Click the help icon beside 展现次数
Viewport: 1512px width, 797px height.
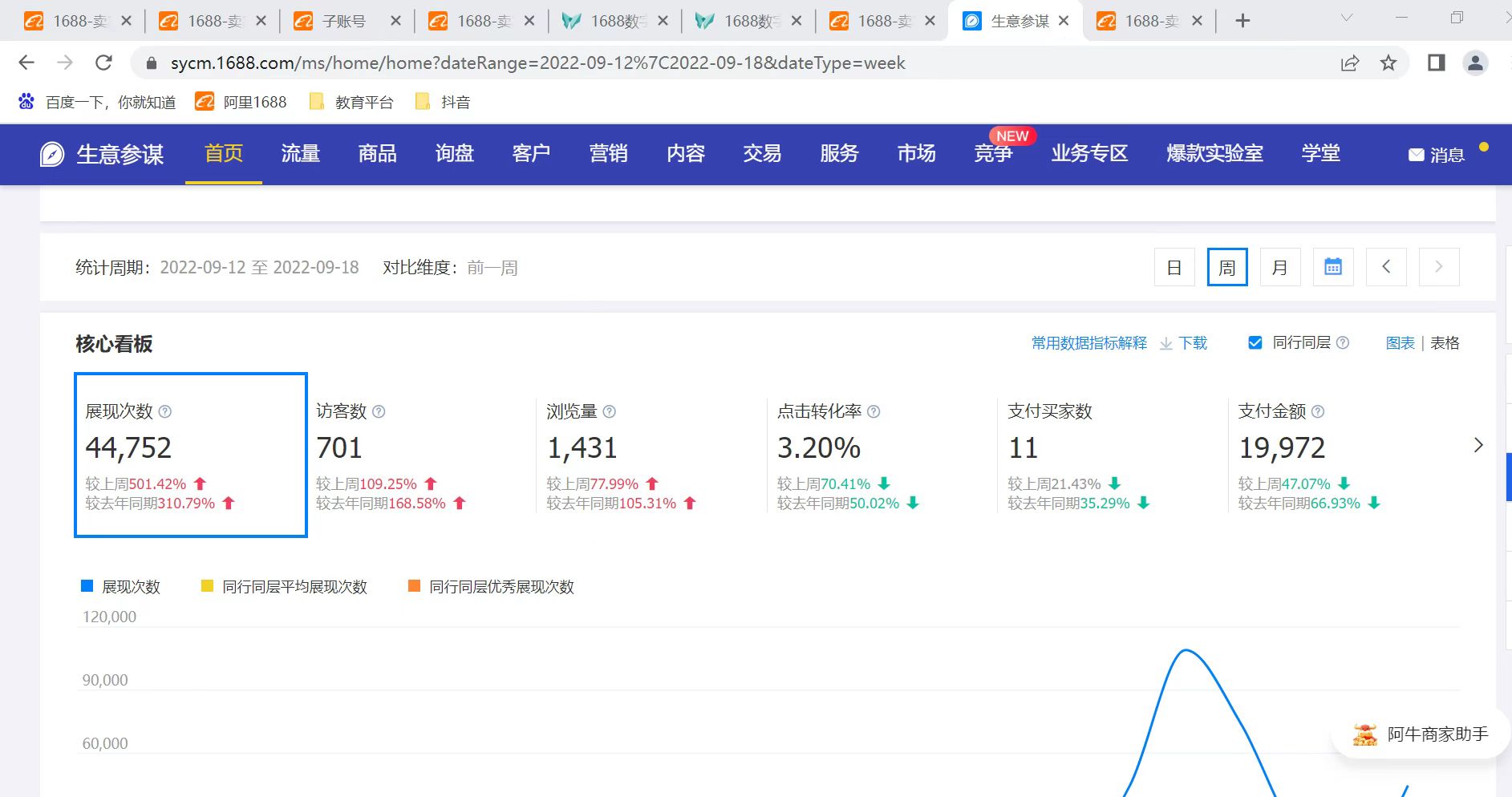165,411
